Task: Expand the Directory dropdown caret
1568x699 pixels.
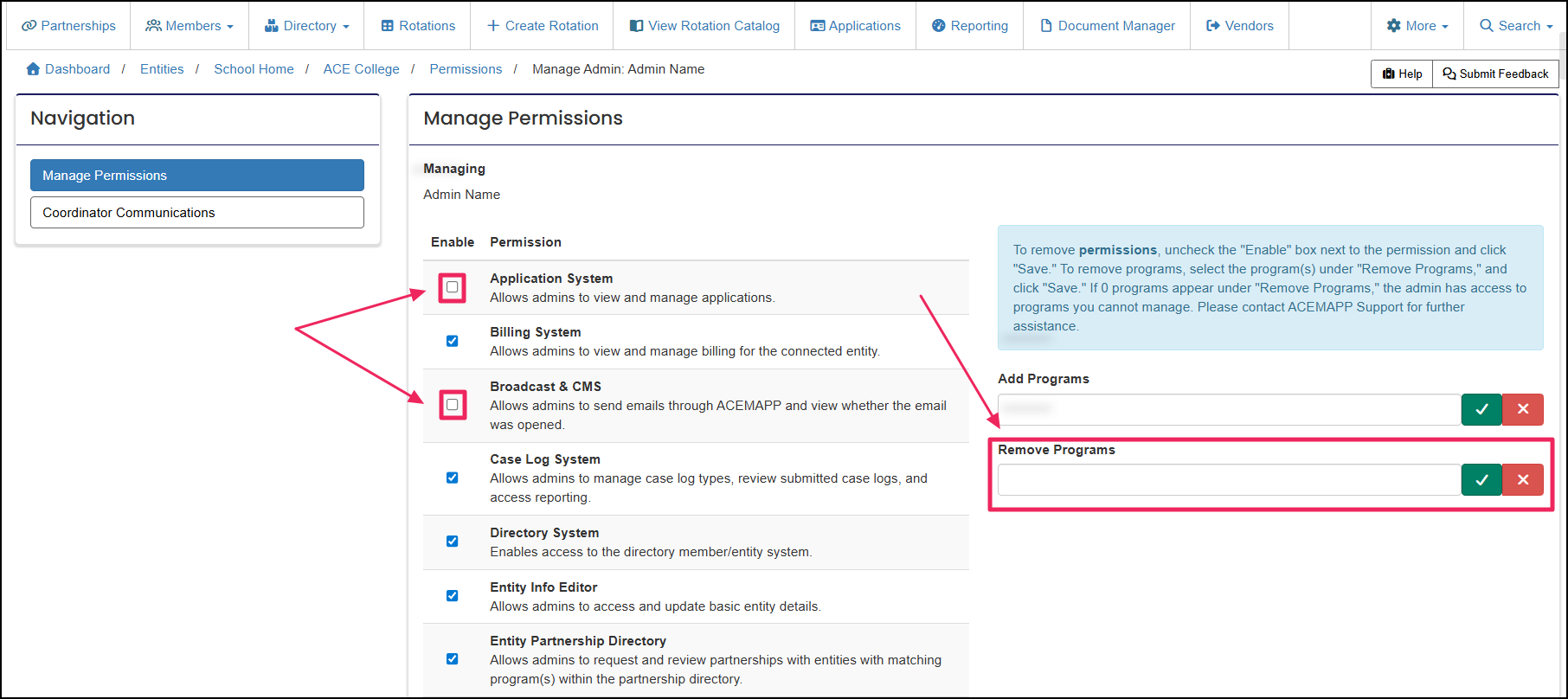Action: (346, 27)
